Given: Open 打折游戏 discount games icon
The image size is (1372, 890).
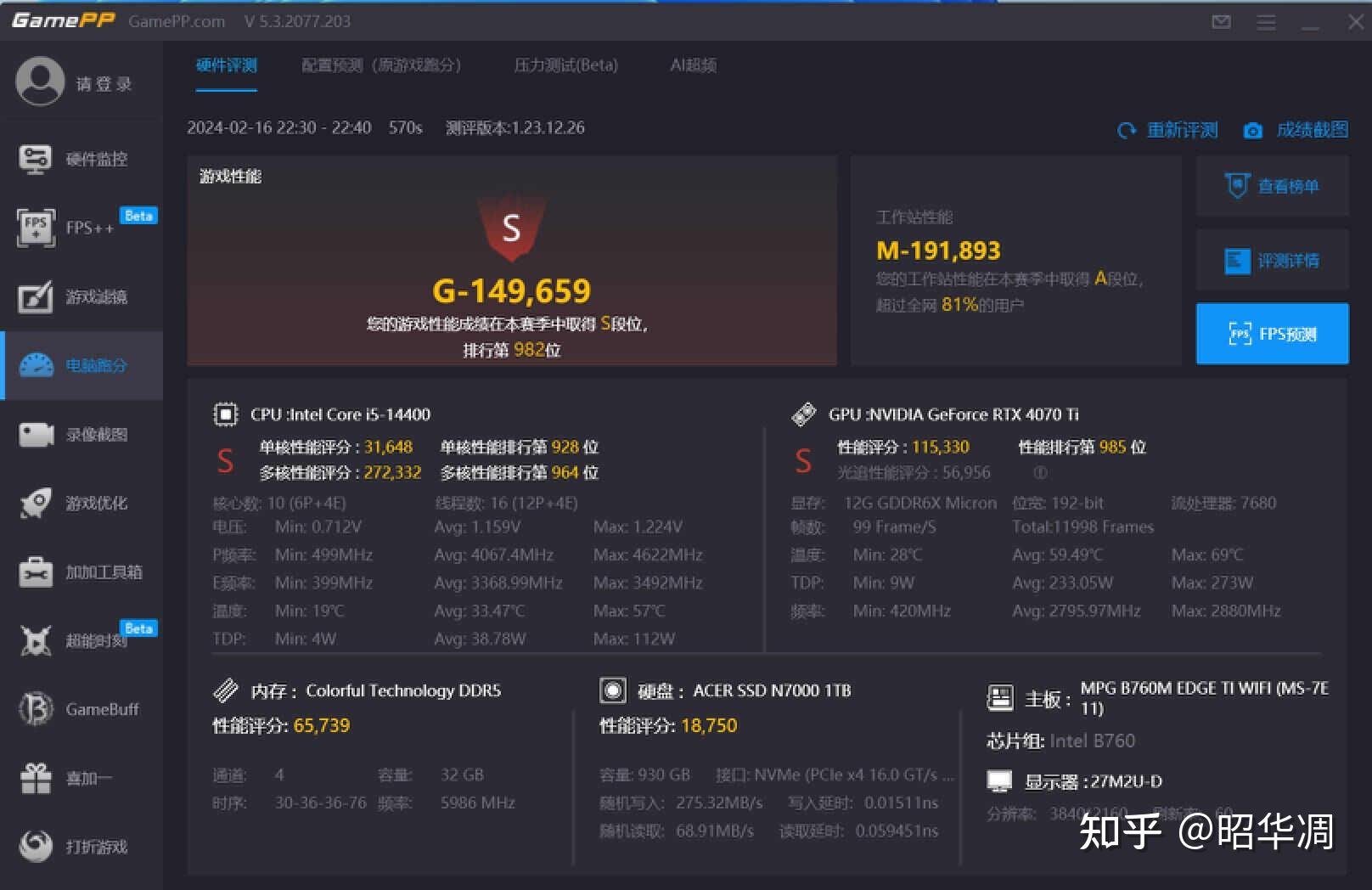Looking at the screenshot, I should pyautogui.click(x=36, y=846).
